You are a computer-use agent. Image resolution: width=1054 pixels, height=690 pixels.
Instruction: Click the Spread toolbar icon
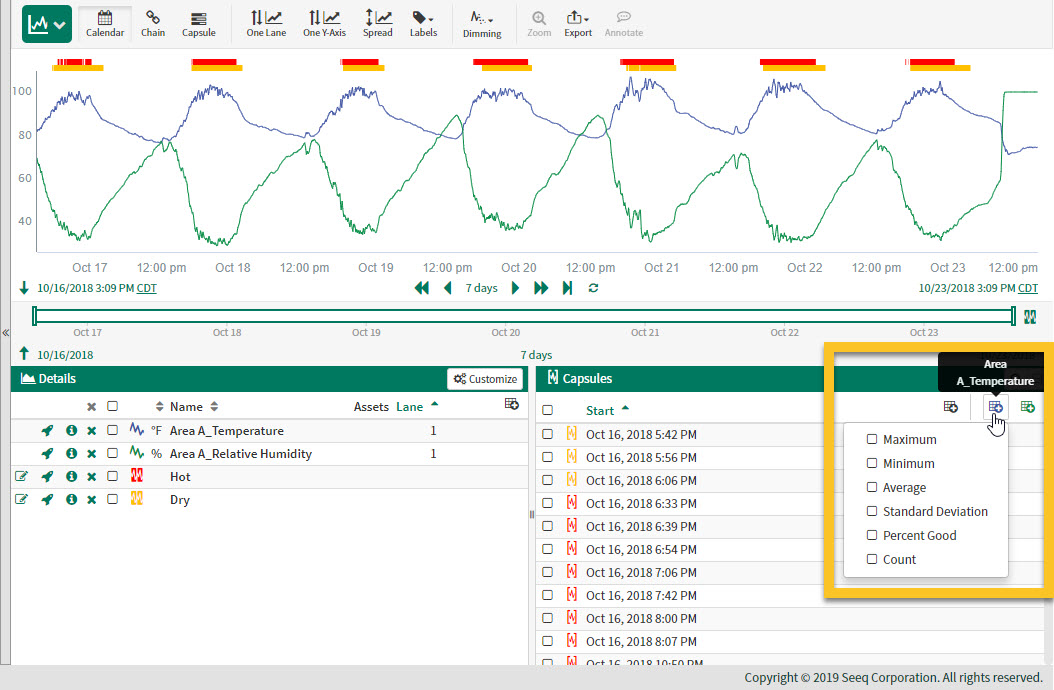(377, 23)
